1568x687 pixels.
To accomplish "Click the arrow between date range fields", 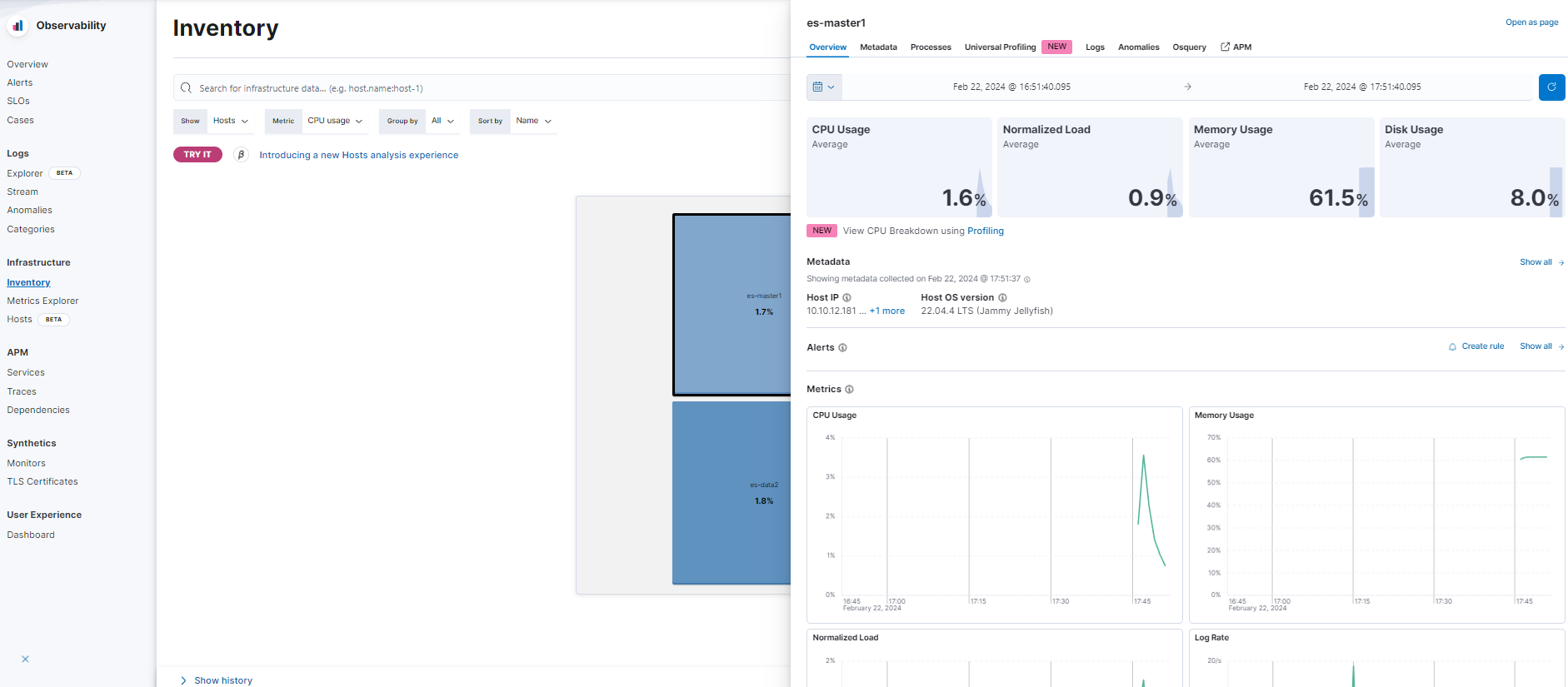I will (1187, 87).
